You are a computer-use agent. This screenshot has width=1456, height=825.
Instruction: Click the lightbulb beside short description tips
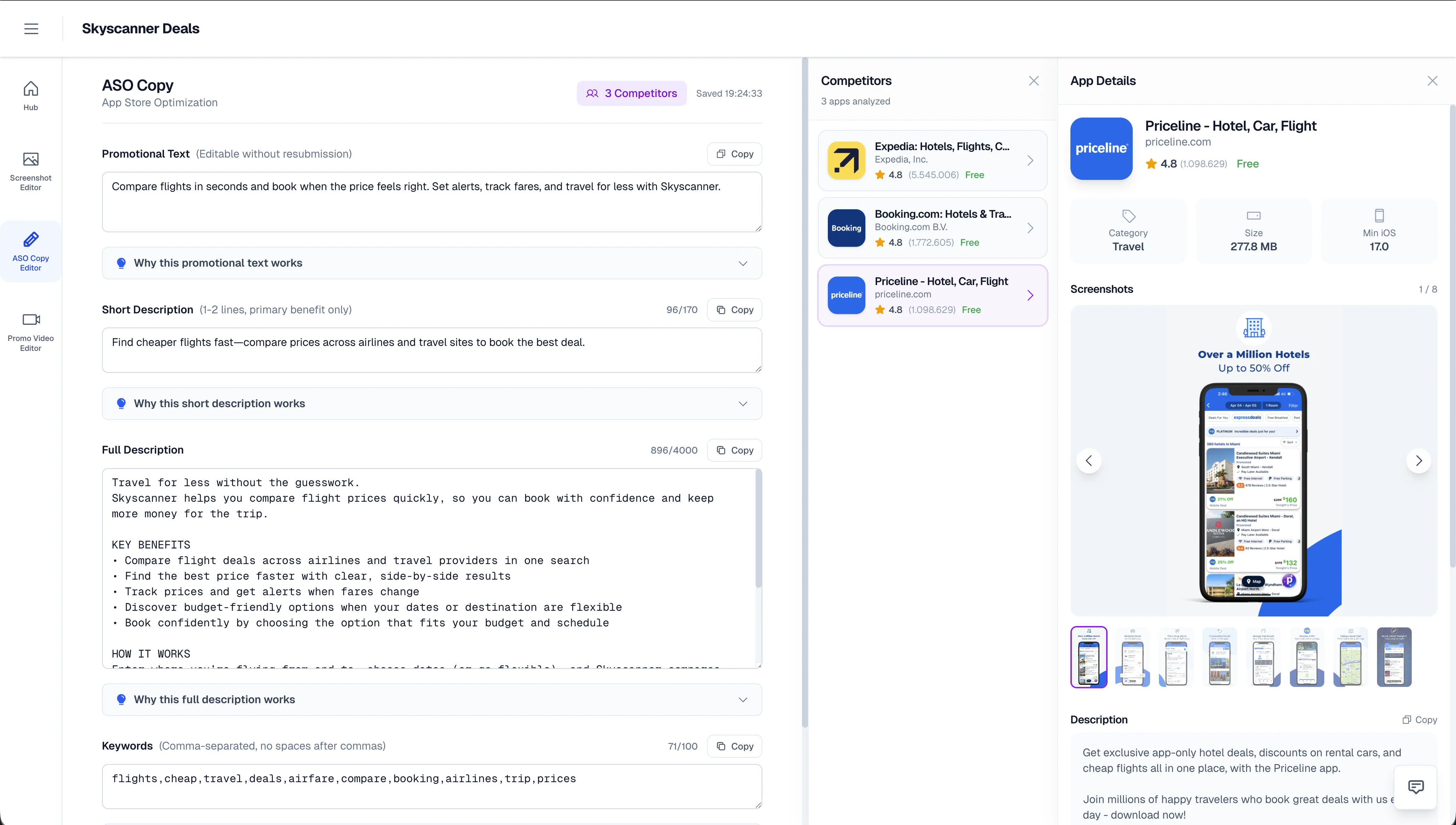coord(121,403)
